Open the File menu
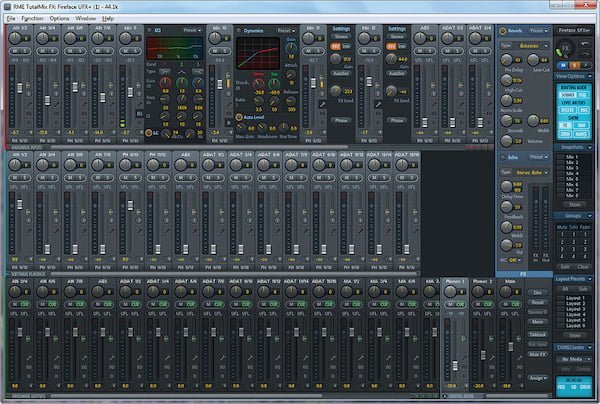This screenshot has height=404, width=600. [x=11, y=18]
